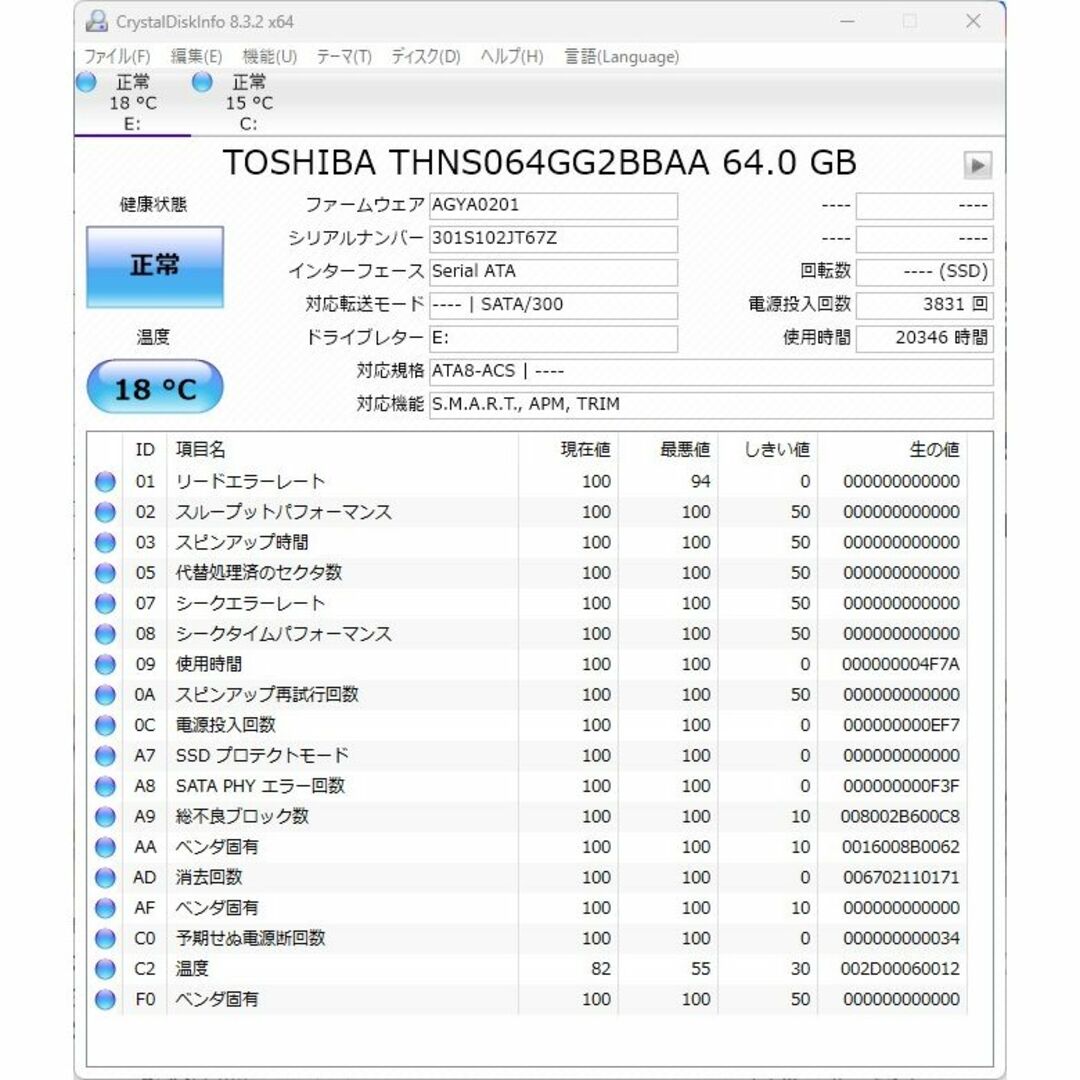
Task: Click the status icon for row 08
Action: [x=105, y=634]
